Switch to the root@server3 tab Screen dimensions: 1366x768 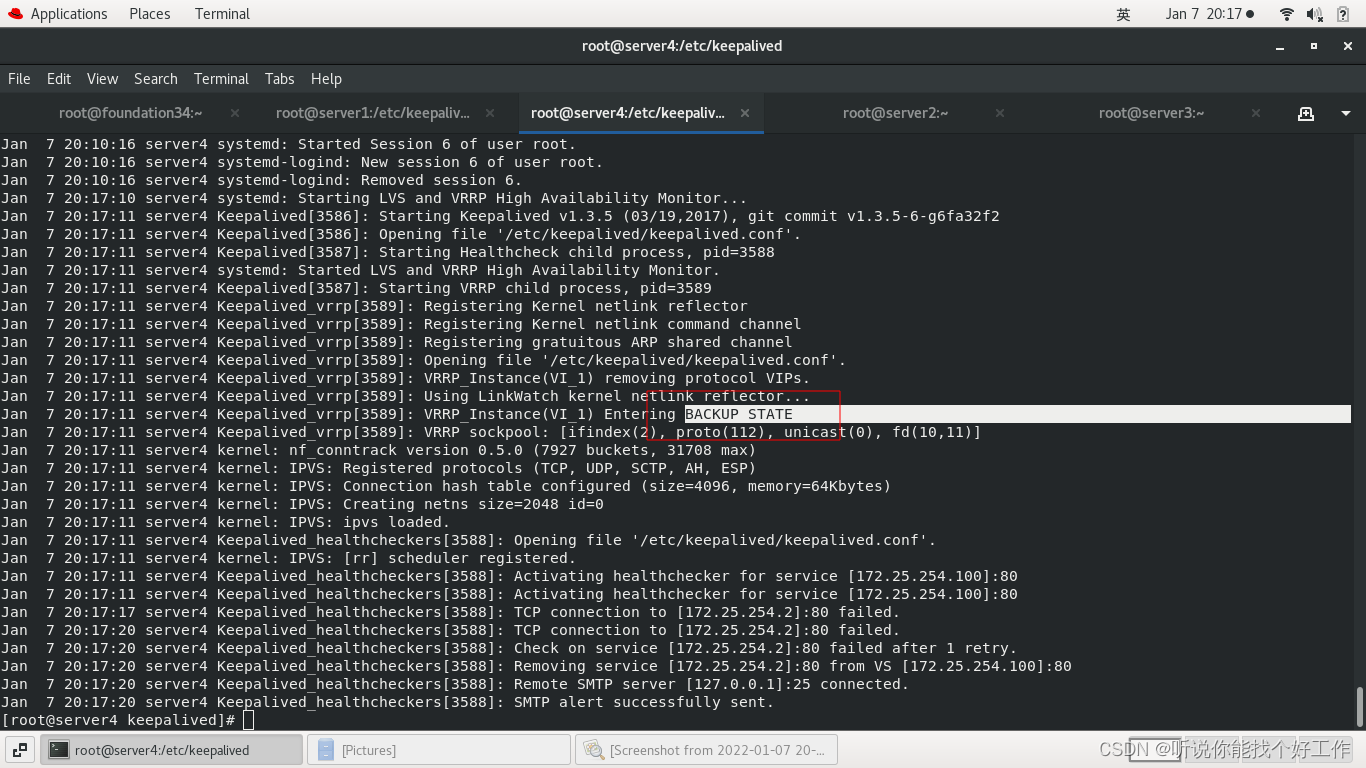[x=1152, y=113]
